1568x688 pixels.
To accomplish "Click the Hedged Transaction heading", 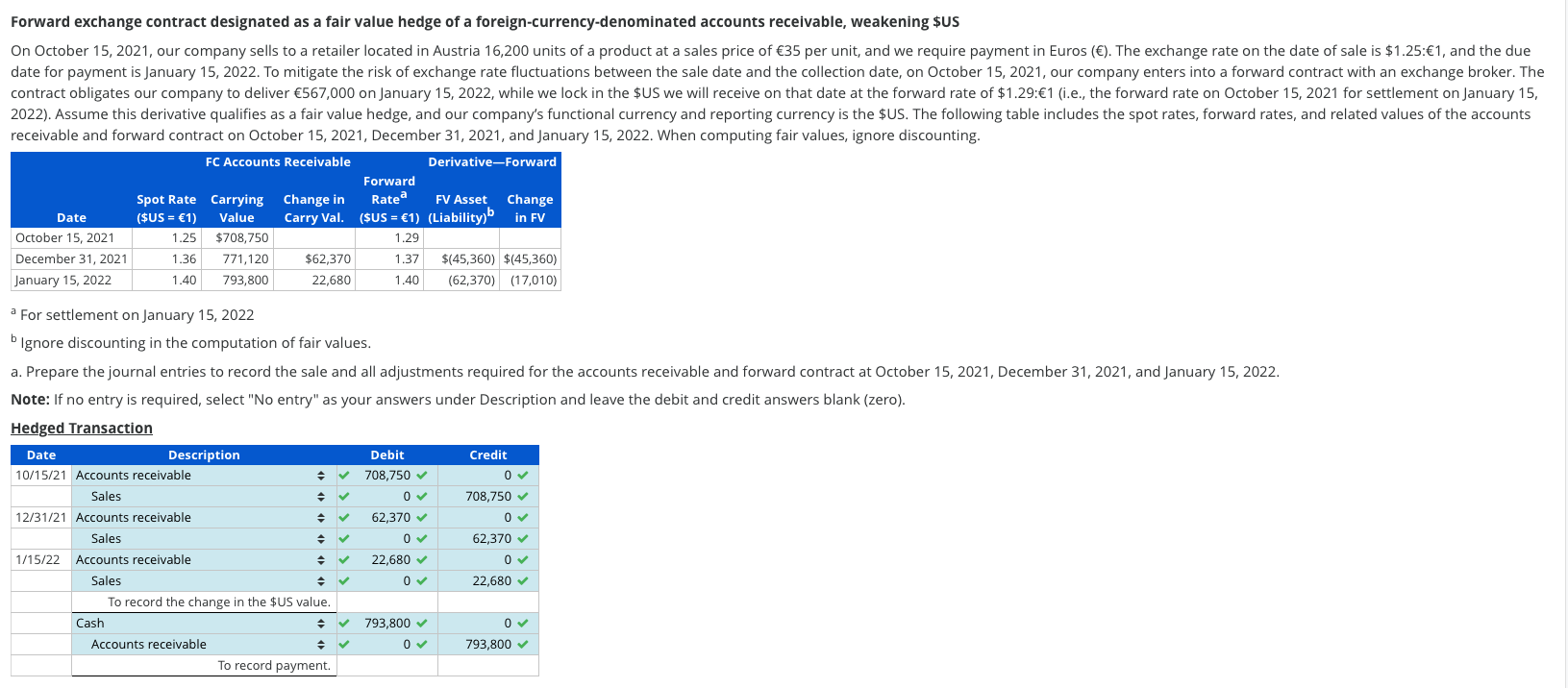I will pyautogui.click(x=81, y=428).
